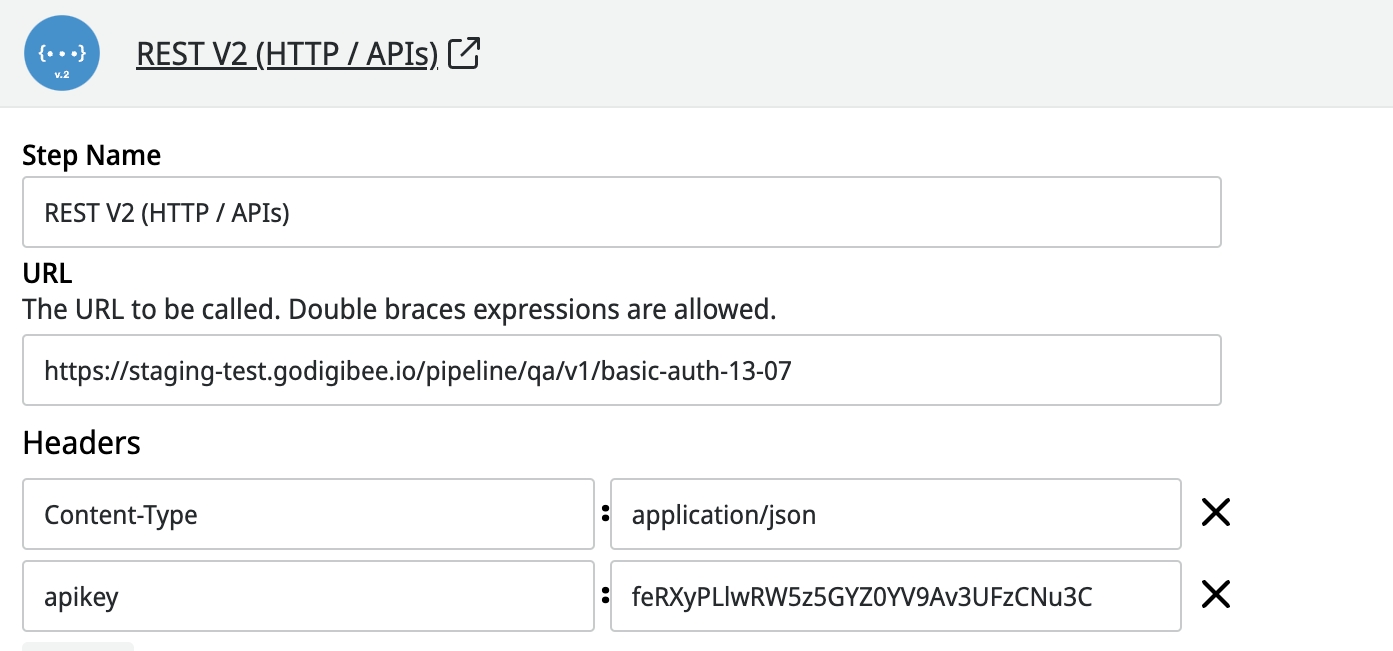The height and width of the screenshot is (651, 1393).
Task: Focus the Step Name input field
Action: tap(621, 212)
